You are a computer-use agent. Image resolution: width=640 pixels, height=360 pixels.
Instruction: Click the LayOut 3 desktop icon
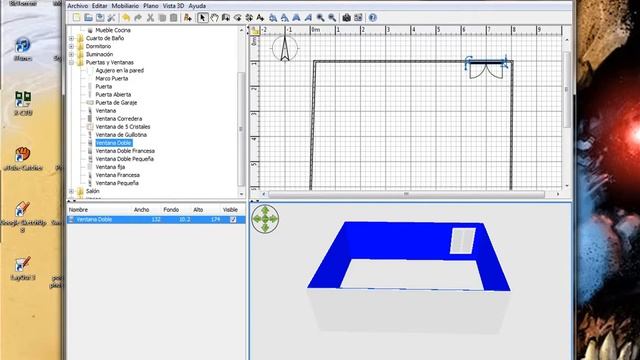tap(22, 269)
